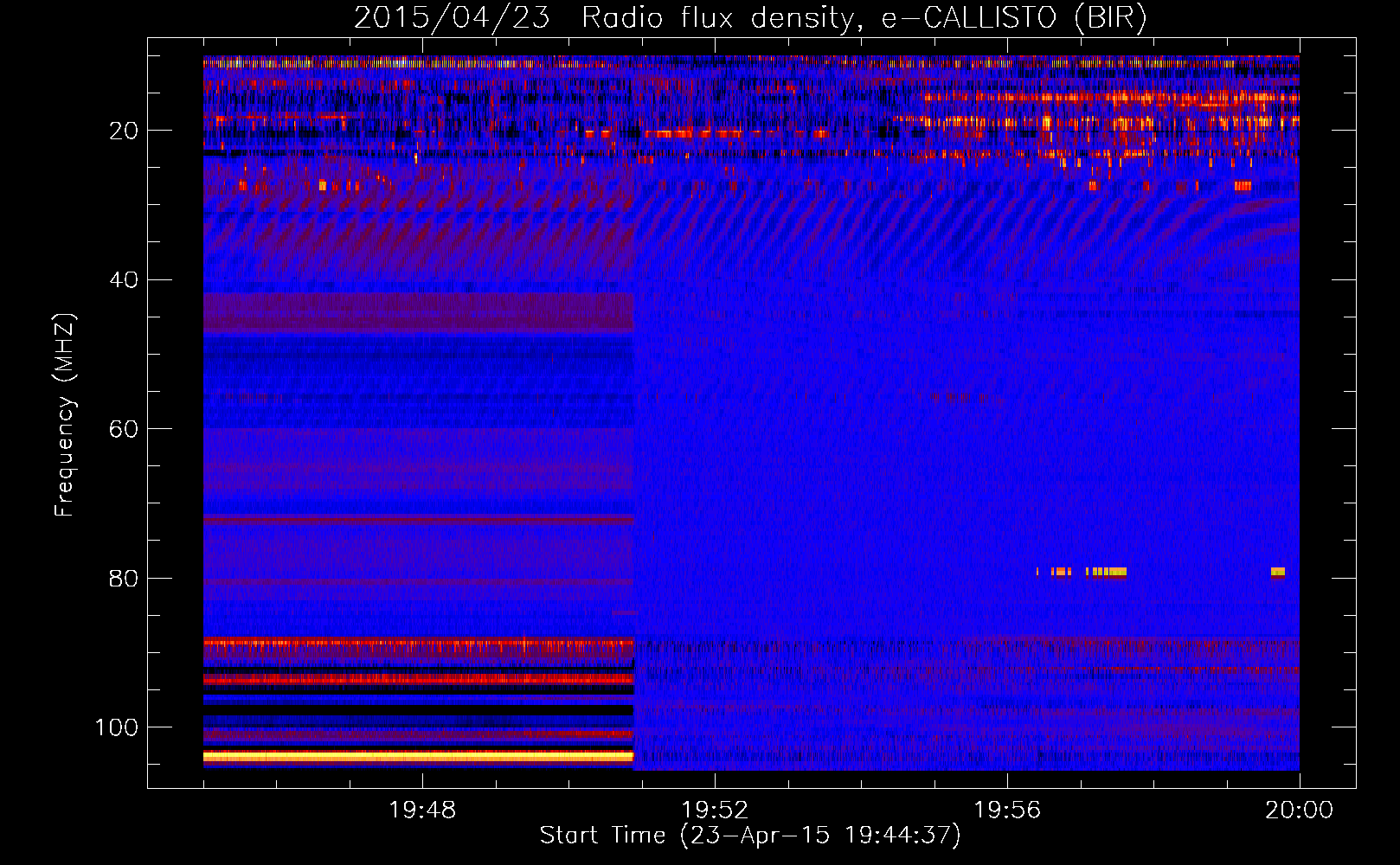Click the plot title '2015/04/23 Radio flux density'
1400x865 pixels.
tap(603, 18)
